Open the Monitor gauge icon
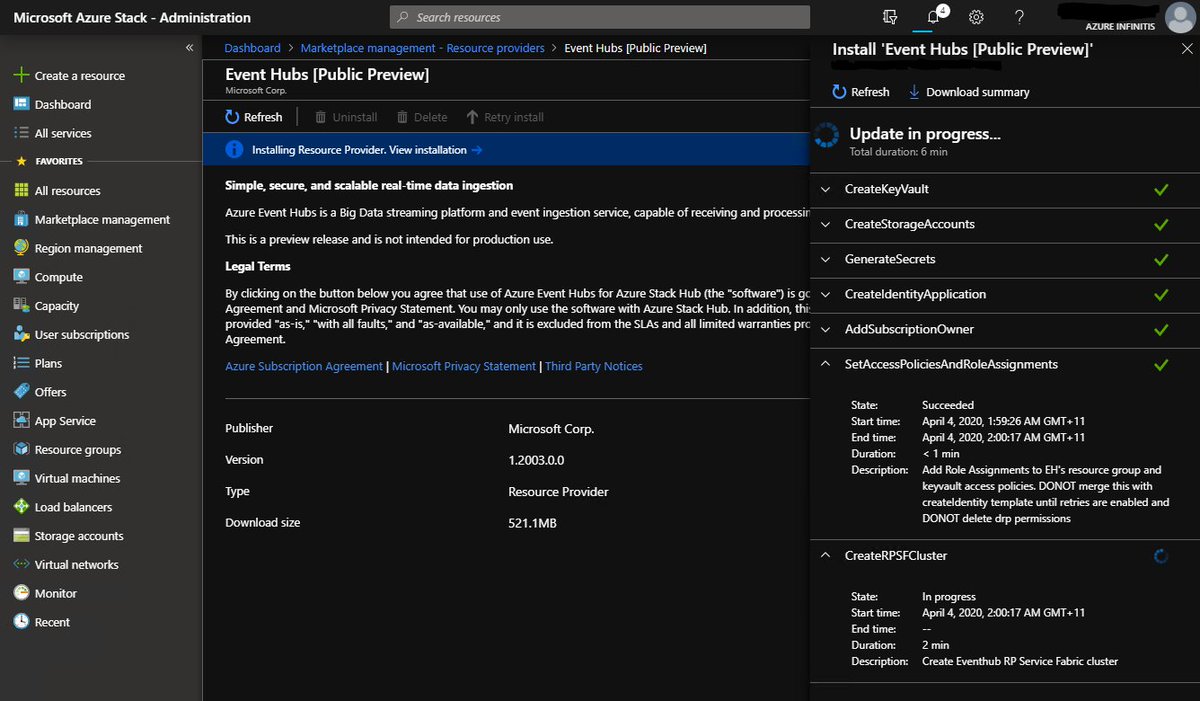This screenshot has width=1200, height=701. (21, 593)
